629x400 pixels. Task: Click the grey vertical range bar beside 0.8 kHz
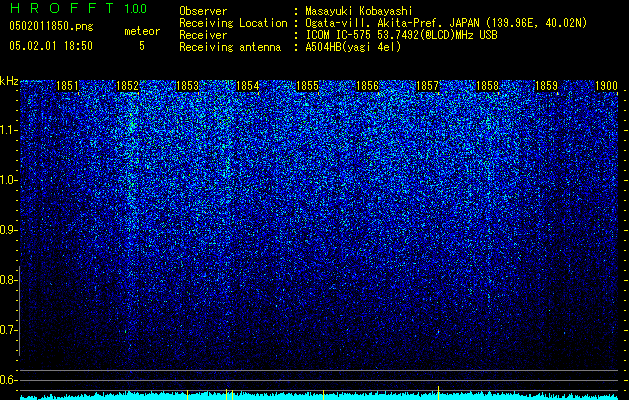(x=19, y=311)
